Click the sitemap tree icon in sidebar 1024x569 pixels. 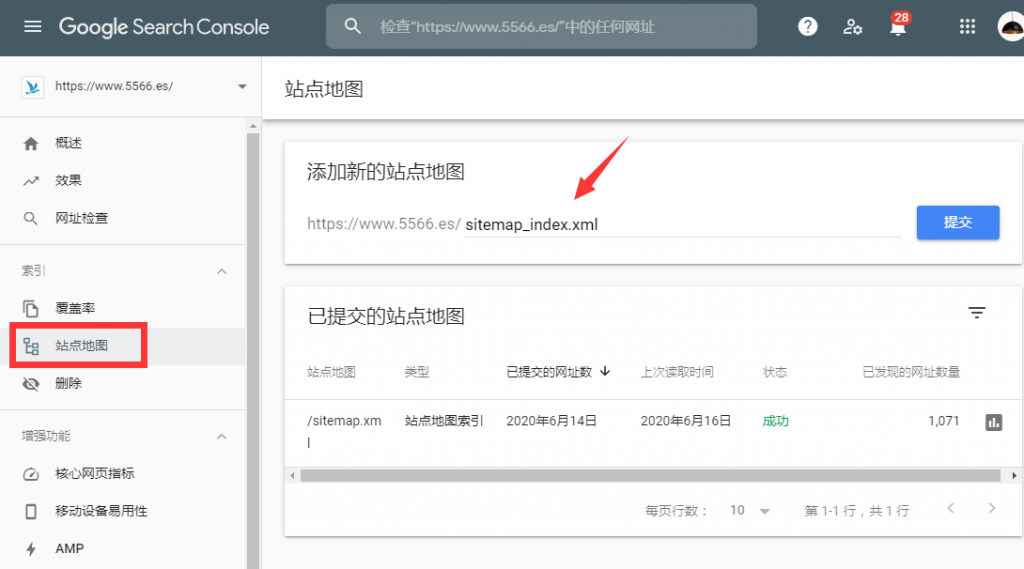[31, 346]
